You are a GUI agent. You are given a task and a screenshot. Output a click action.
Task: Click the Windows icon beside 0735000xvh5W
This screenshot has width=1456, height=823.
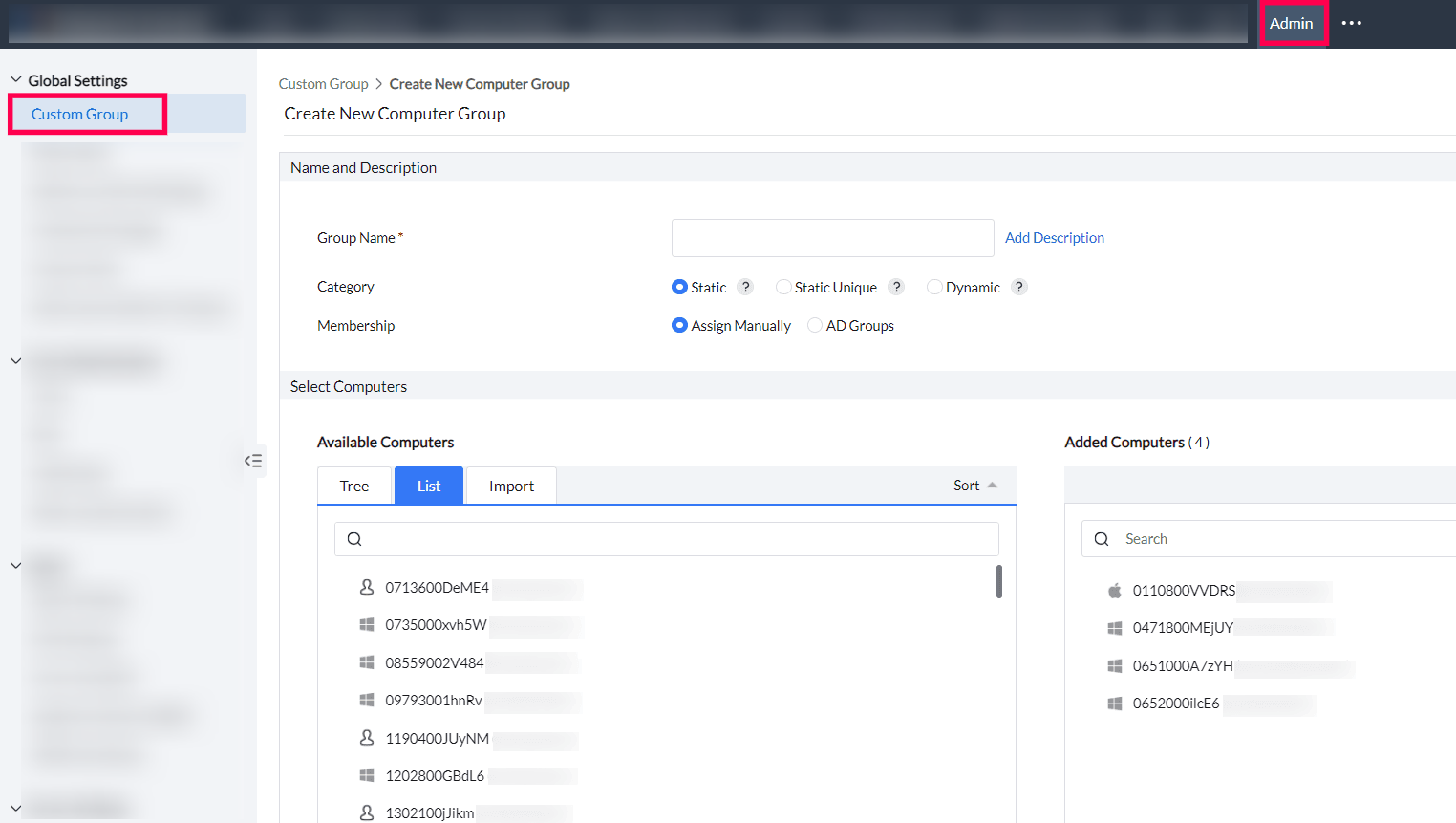tap(367, 624)
